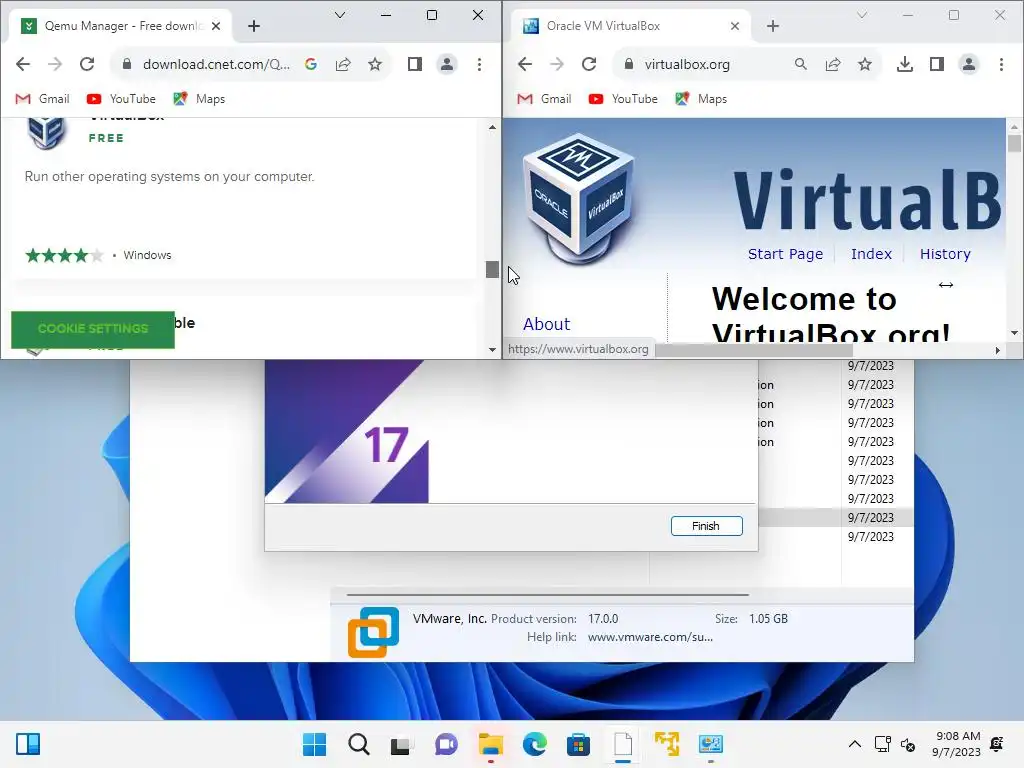Share the virtualbox.org page
This screenshot has width=1024, height=768.
point(833,64)
